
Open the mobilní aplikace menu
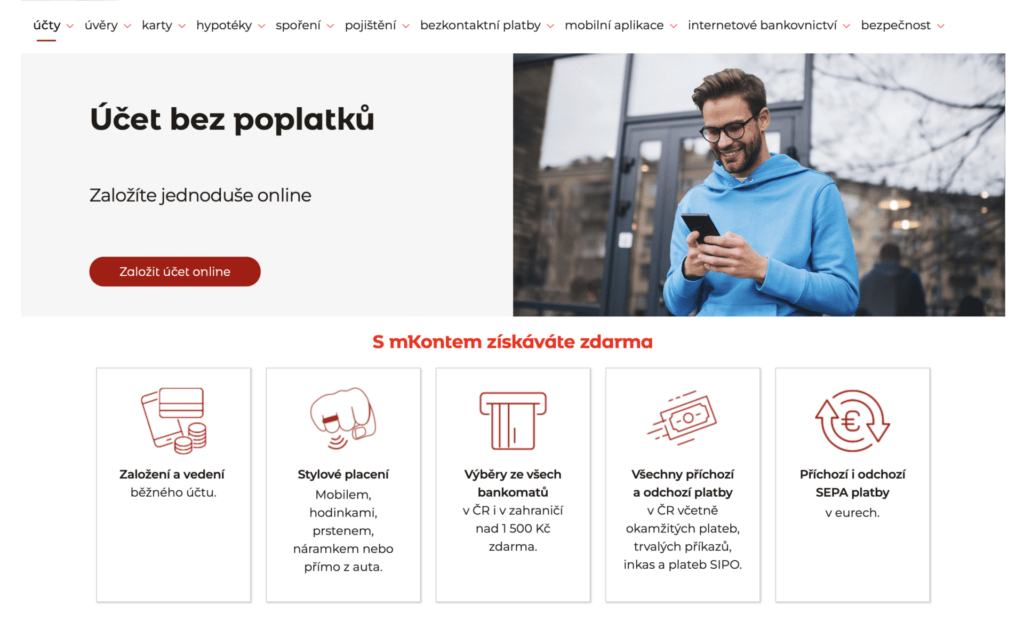point(614,25)
